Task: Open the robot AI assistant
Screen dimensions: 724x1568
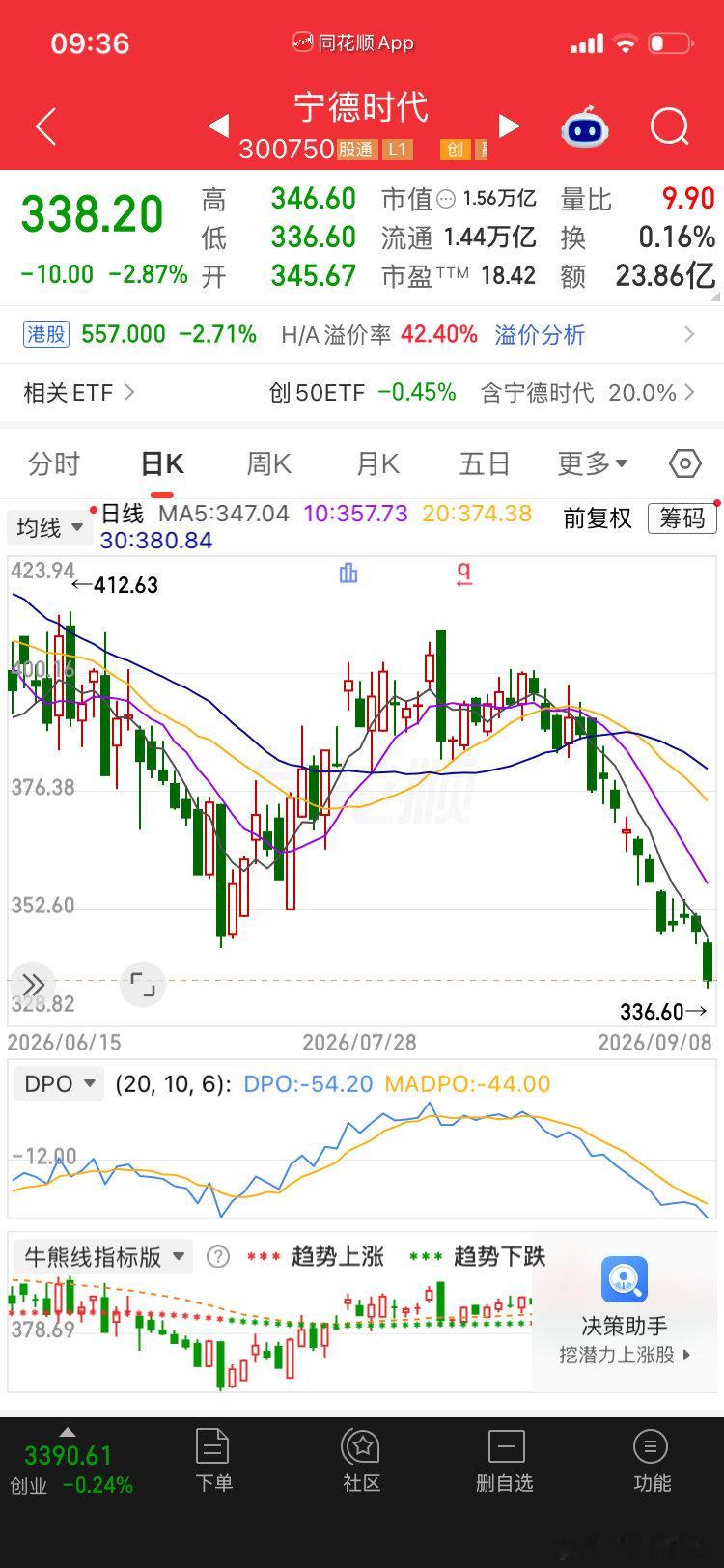Action: point(586,126)
